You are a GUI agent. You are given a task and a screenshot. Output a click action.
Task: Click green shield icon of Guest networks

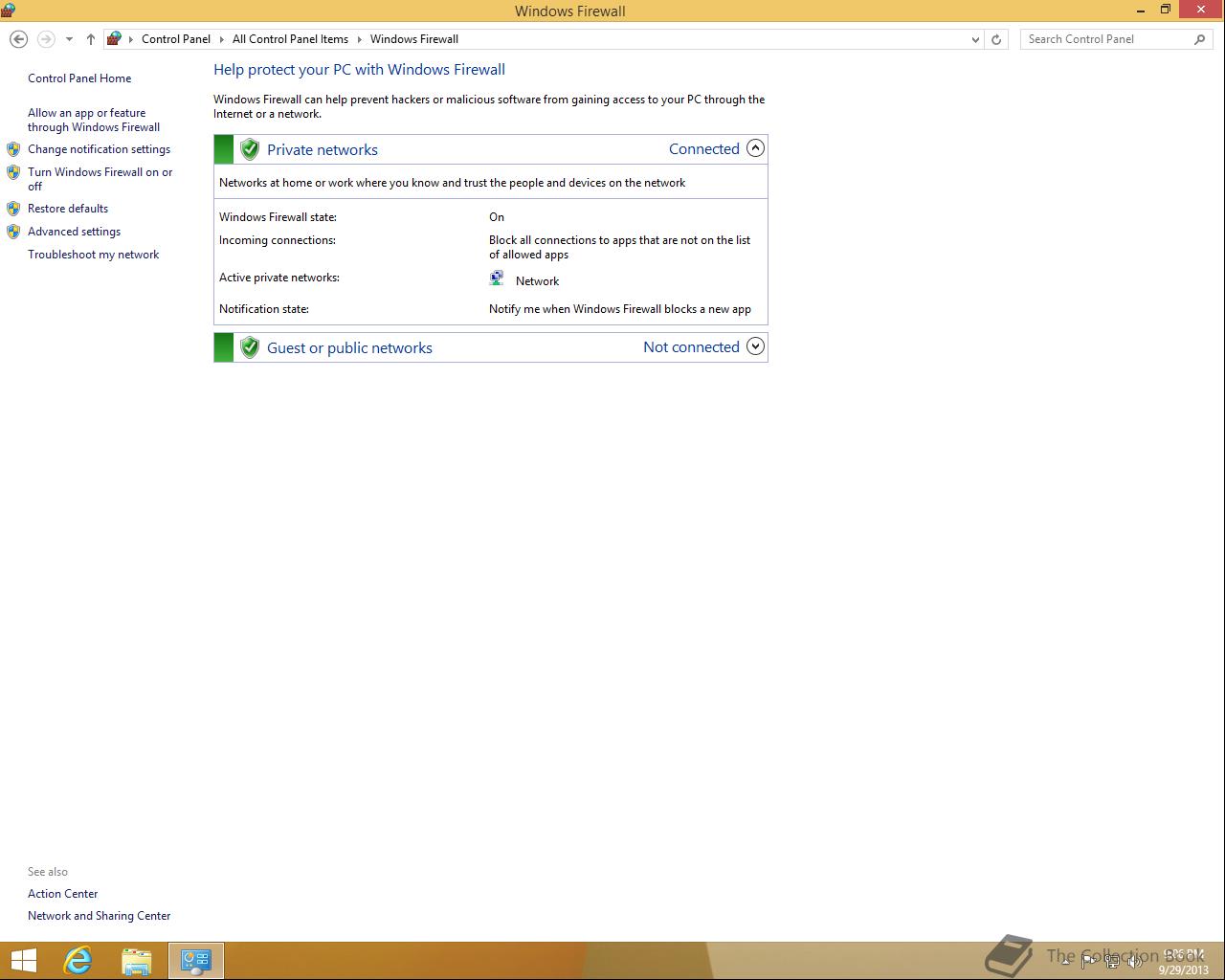pyautogui.click(x=250, y=347)
